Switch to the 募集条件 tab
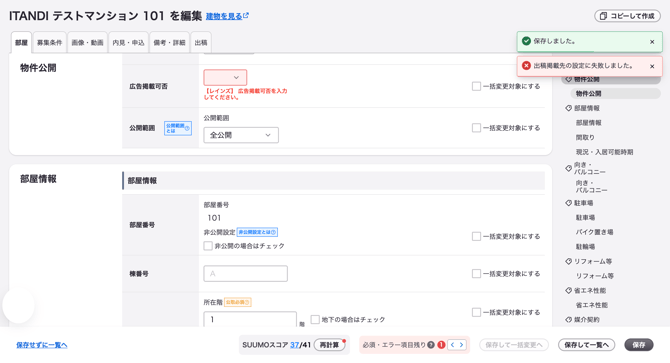The width and height of the screenshot is (670, 363). (50, 43)
